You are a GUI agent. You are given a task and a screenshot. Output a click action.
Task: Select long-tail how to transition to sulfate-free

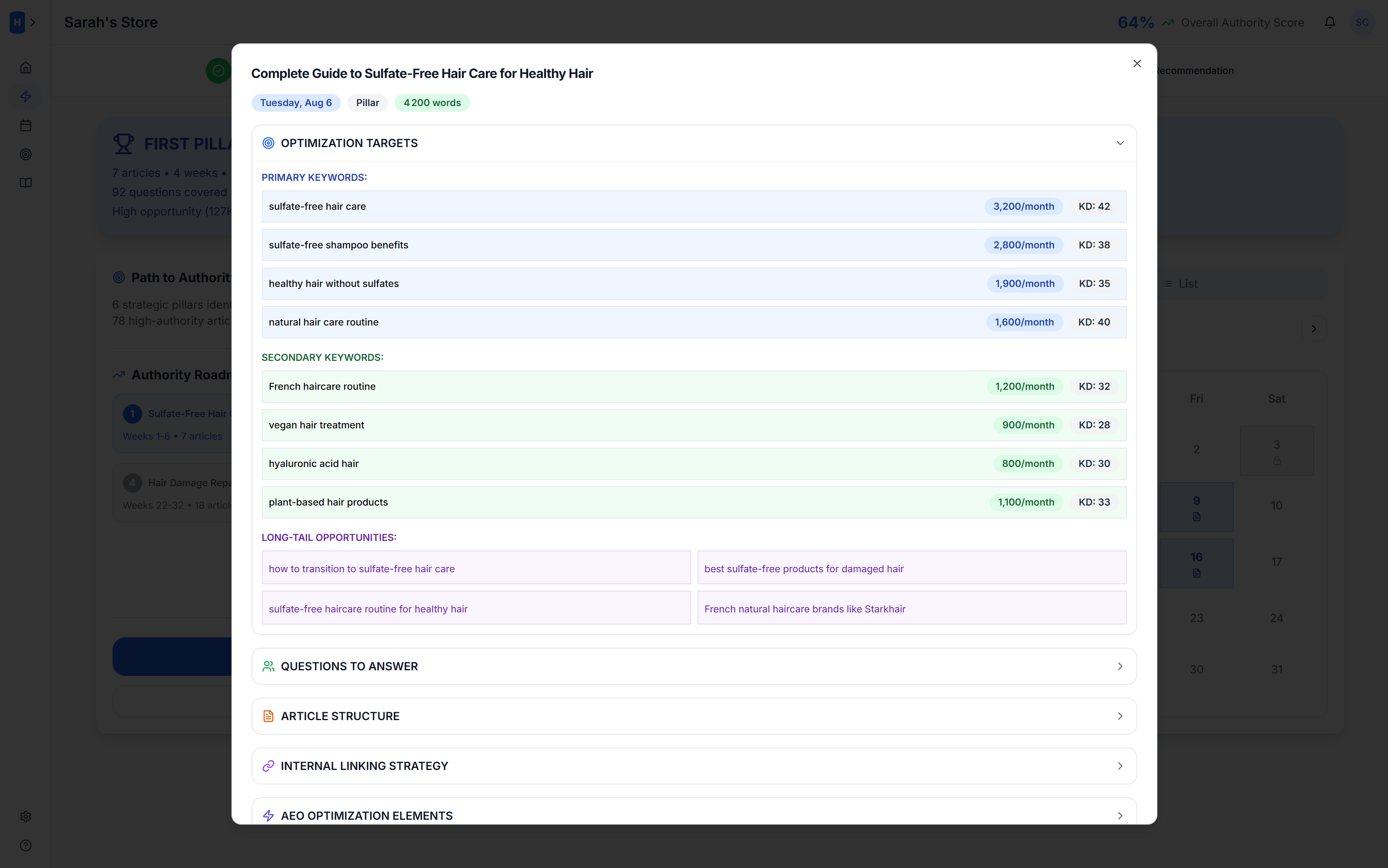pyautogui.click(x=477, y=568)
